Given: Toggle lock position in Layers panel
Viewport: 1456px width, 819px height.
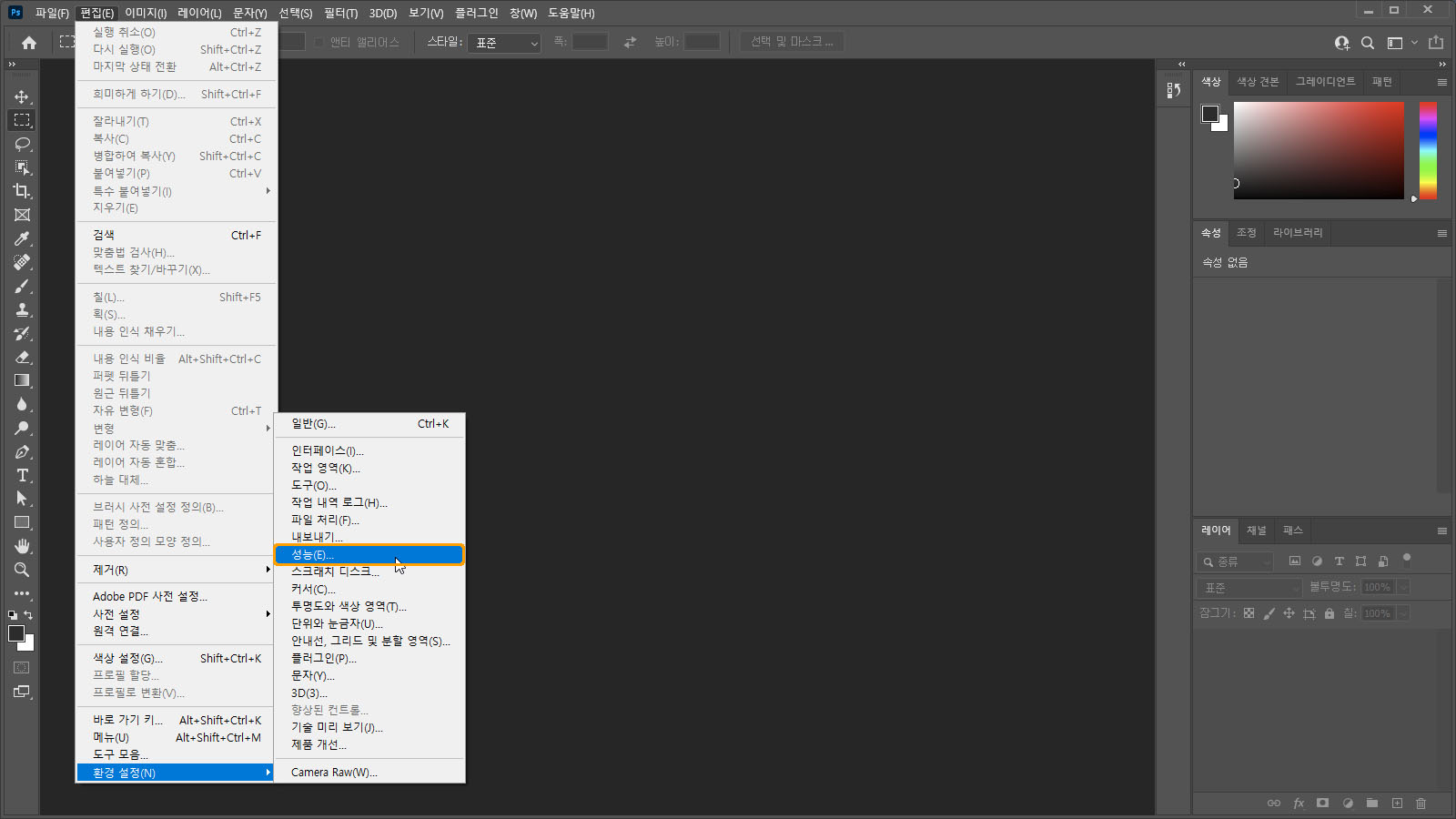Looking at the screenshot, I should (1289, 613).
